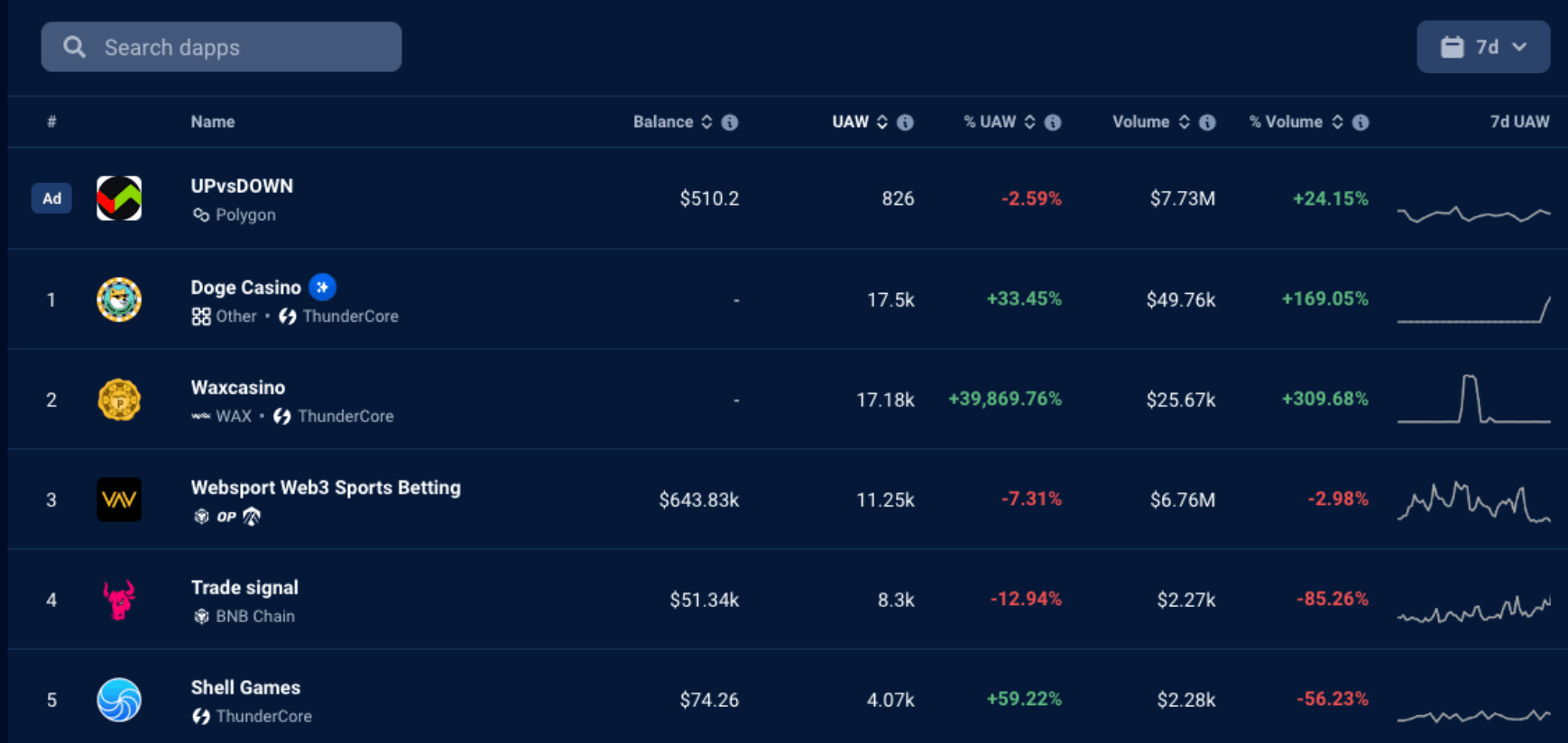Open the 7d time range dropdown
The width and height of the screenshot is (1568, 743).
[1482, 47]
